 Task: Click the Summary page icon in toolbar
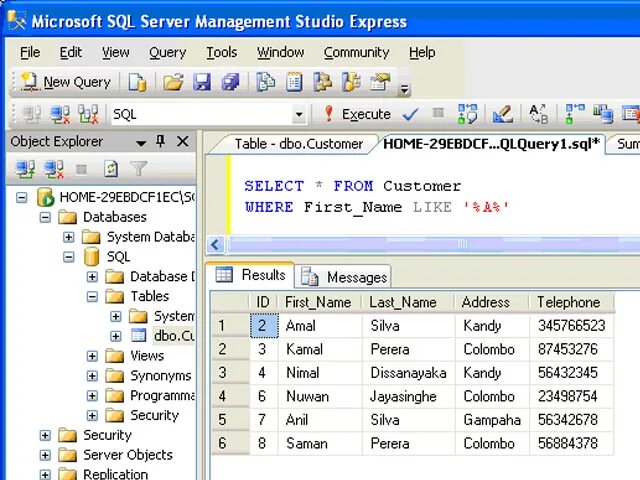(x=294, y=82)
